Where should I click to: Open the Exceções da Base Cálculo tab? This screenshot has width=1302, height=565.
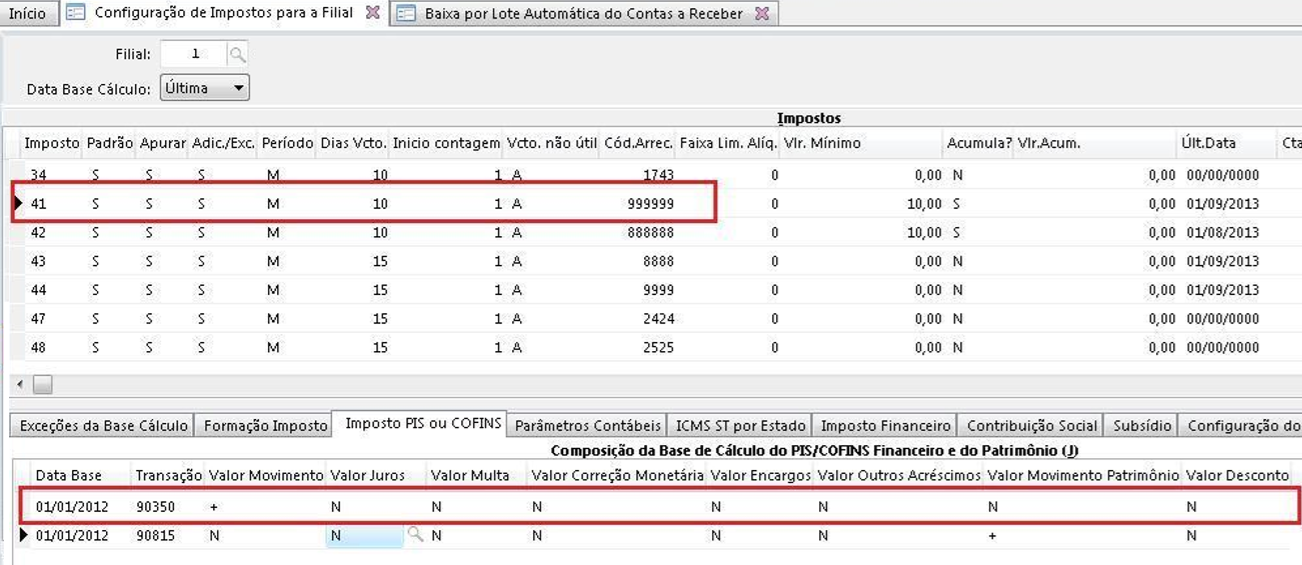click(104, 425)
